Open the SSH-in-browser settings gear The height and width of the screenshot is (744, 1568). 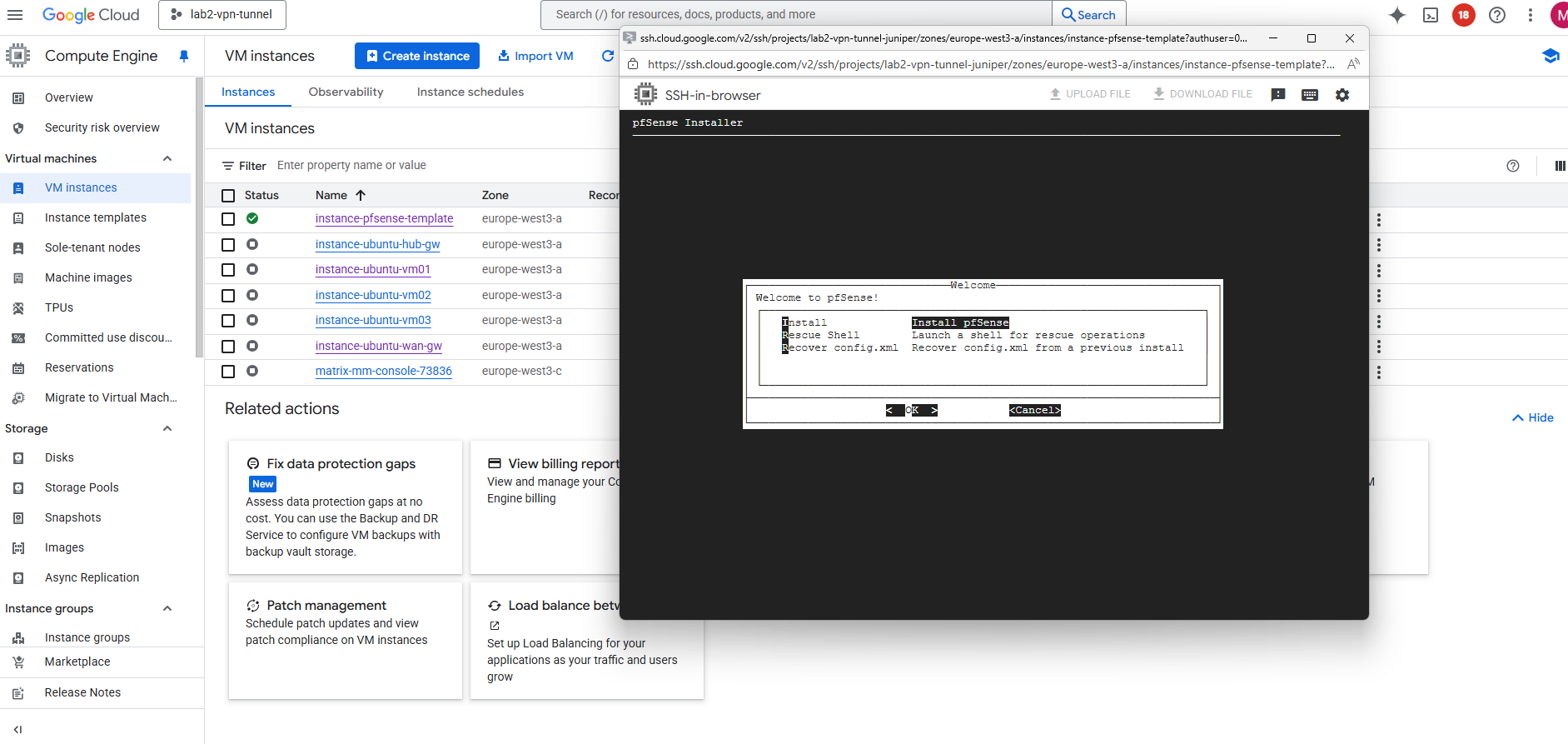click(1342, 95)
